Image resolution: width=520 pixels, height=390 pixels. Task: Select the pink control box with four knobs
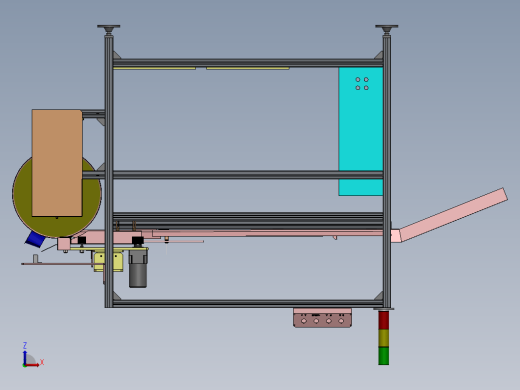[x=322, y=318]
